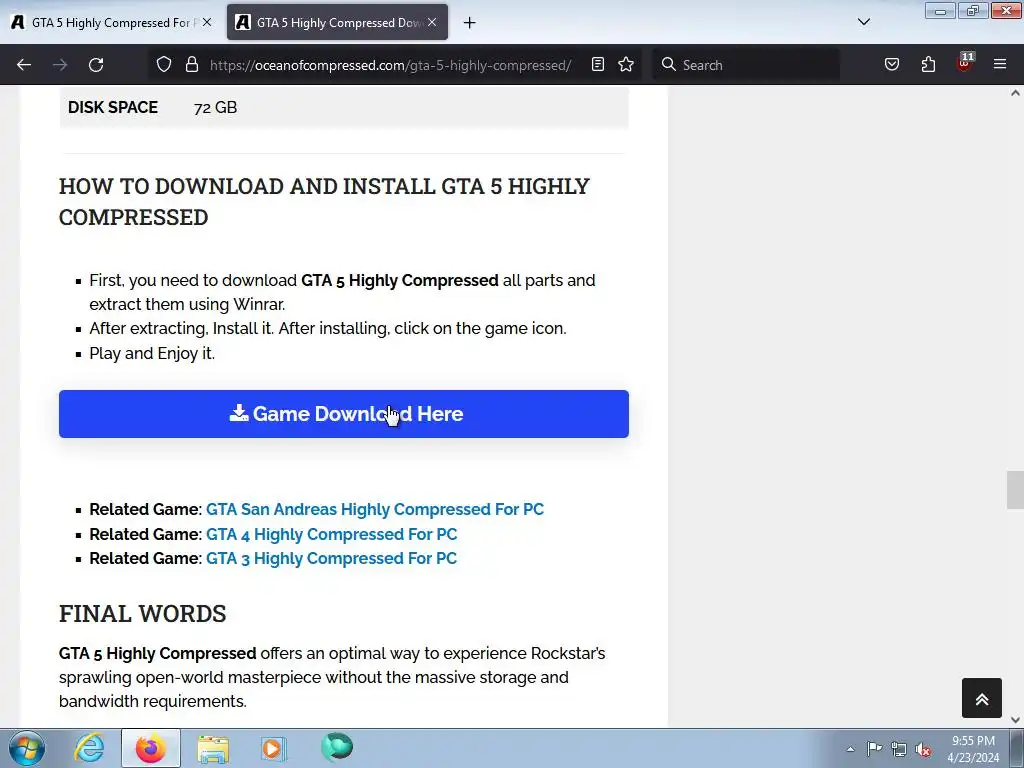Image resolution: width=1024 pixels, height=768 pixels.
Task: Click the search magnifier icon
Action: [x=668, y=65]
